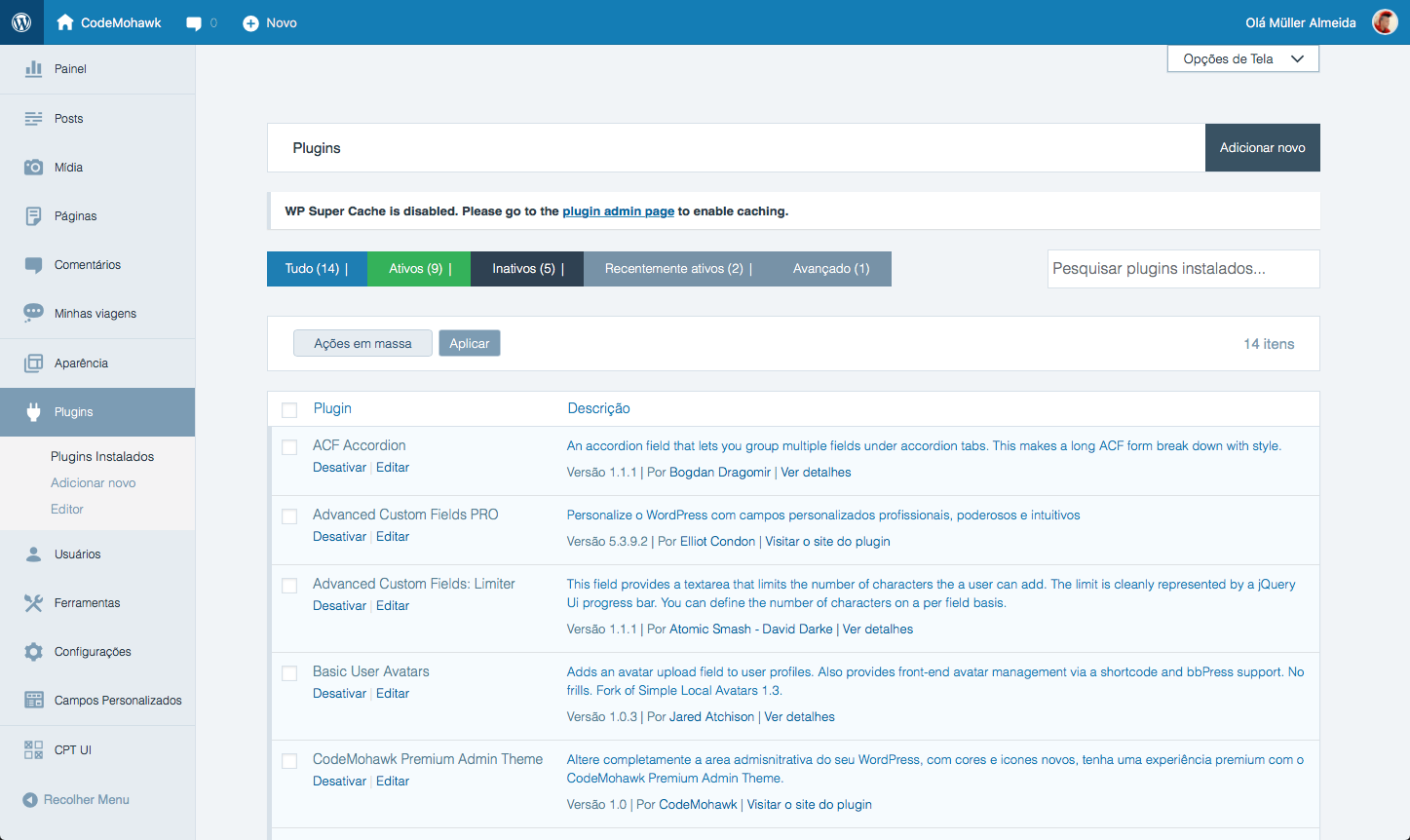Click the Adicionar novo button
The image size is (1410, 840).
tap(1262, 147)
